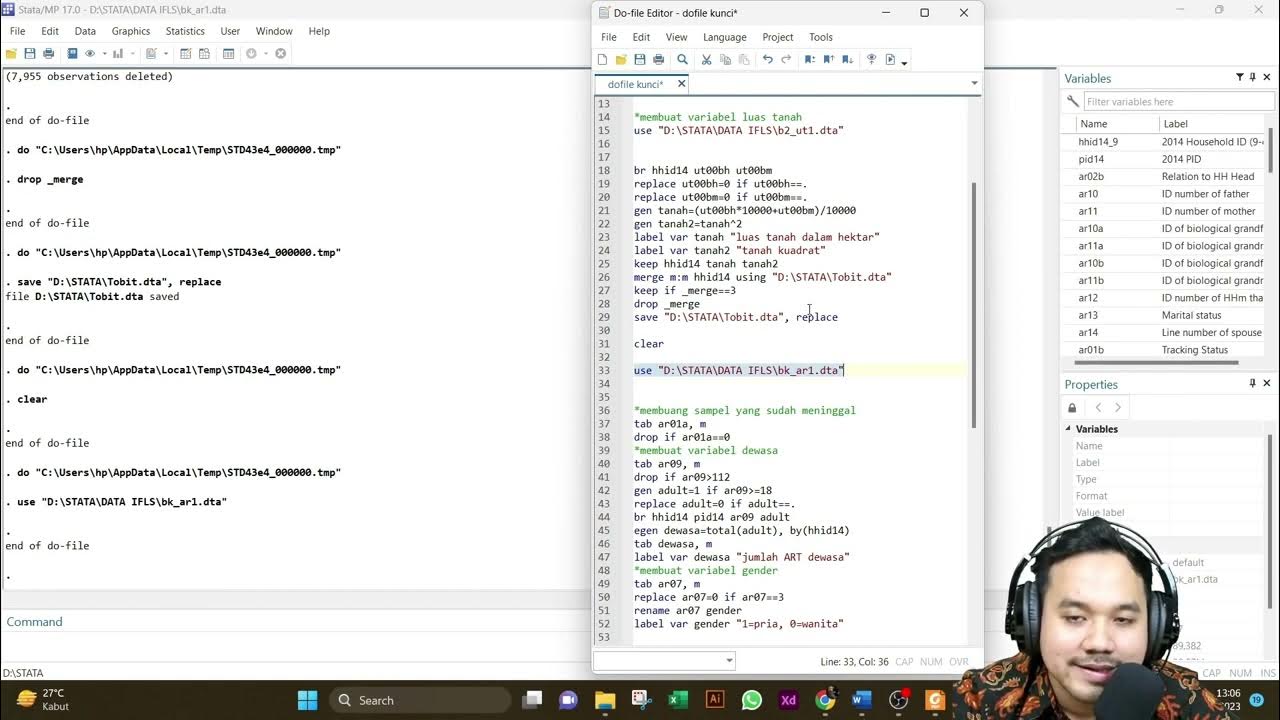
Task: Toggle pin on the Variables panel
Action: pos(1253,78)
